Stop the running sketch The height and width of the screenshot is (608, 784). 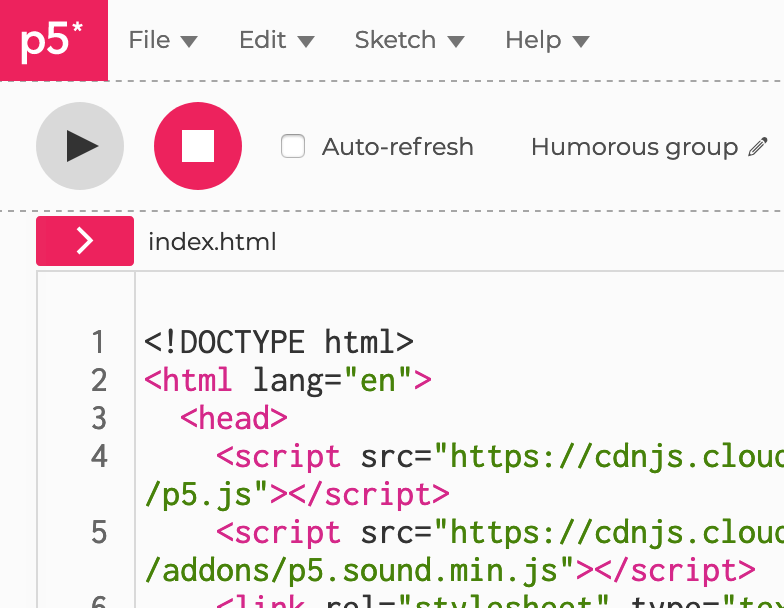[197, 147]
